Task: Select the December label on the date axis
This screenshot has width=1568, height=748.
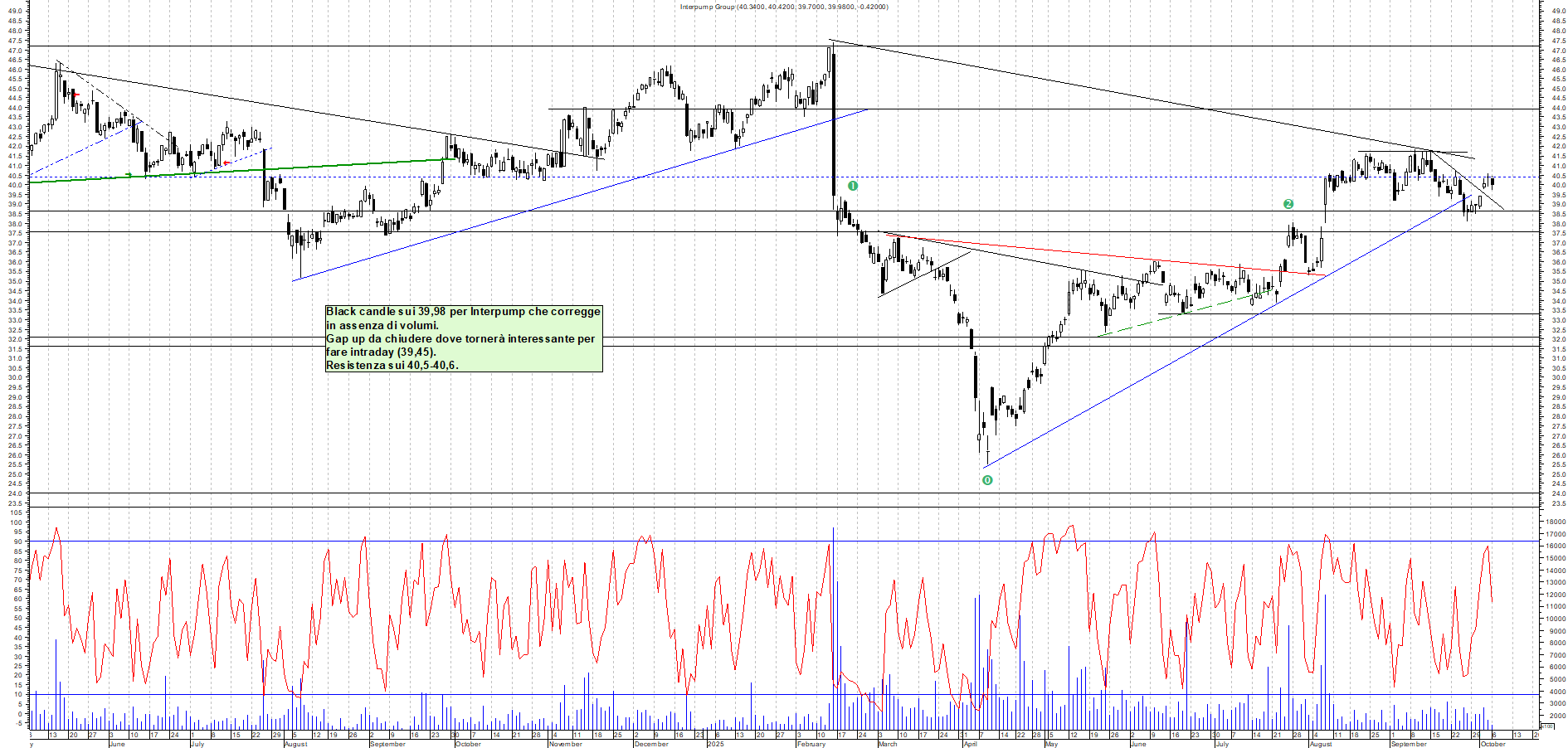Action: (651, 744)
